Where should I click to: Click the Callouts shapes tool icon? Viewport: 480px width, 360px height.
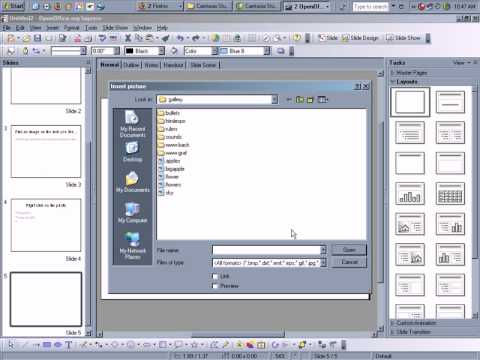coord(179,345)
